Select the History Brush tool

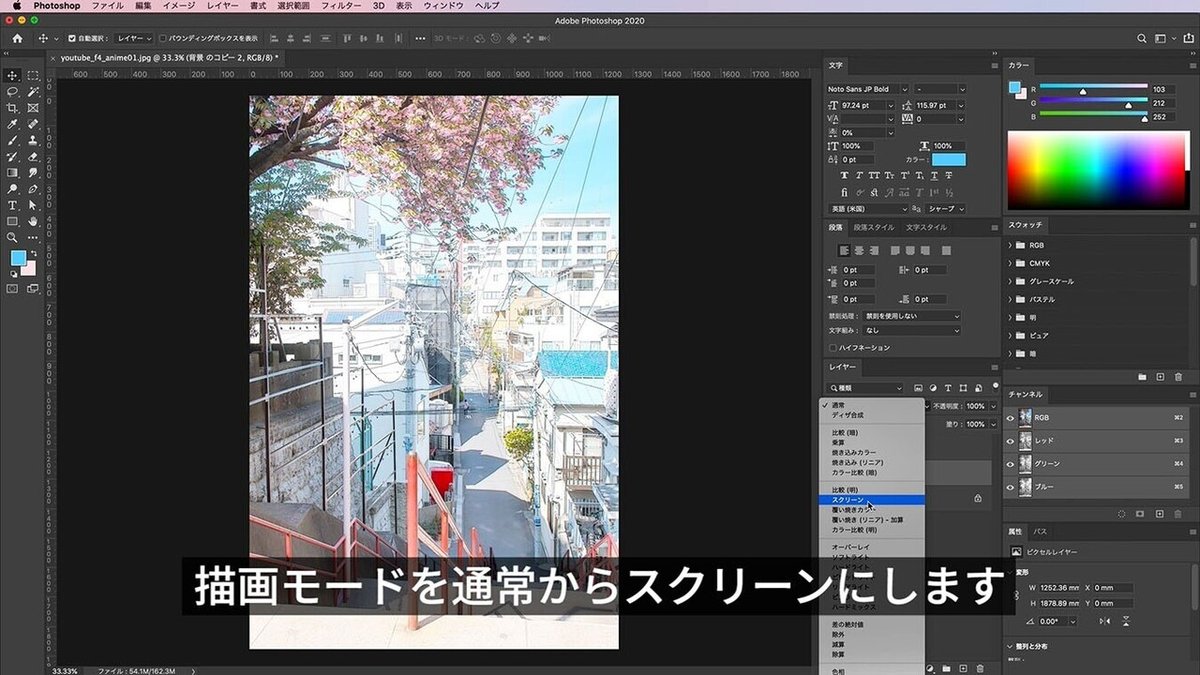[12, 156]
